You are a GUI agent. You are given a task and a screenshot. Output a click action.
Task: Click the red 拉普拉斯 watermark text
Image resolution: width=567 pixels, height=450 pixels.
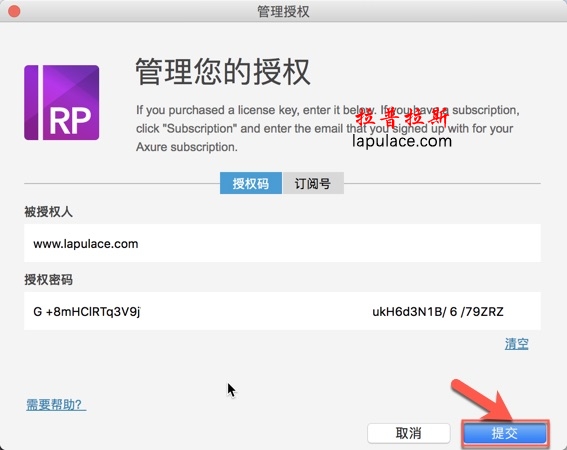tap(402, 117)
